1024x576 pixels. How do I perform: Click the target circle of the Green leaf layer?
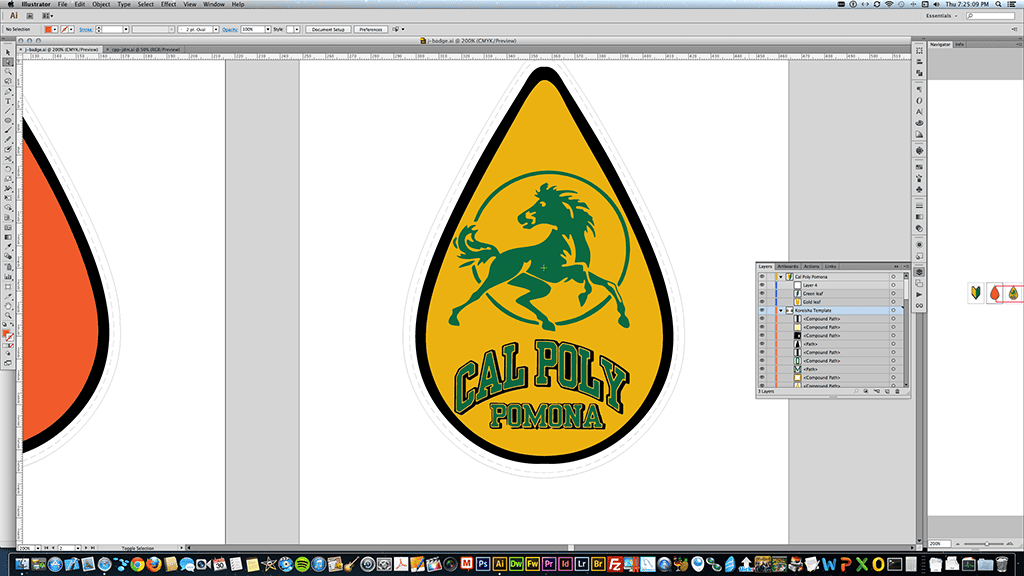(893, 294)
